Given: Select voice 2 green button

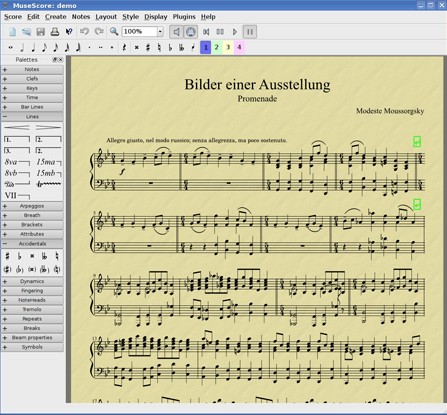Looking at the screenshot, I should (x=217, y=47).
